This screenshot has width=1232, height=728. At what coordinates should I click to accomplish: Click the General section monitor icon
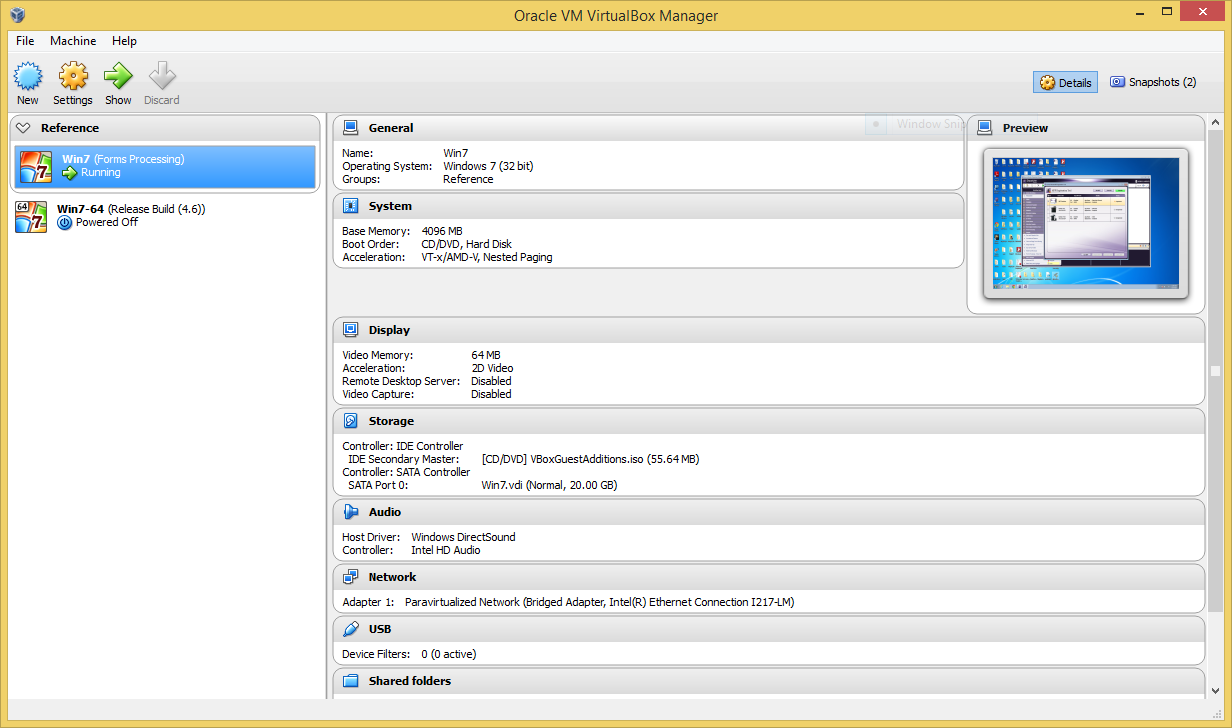click(351, 127)
